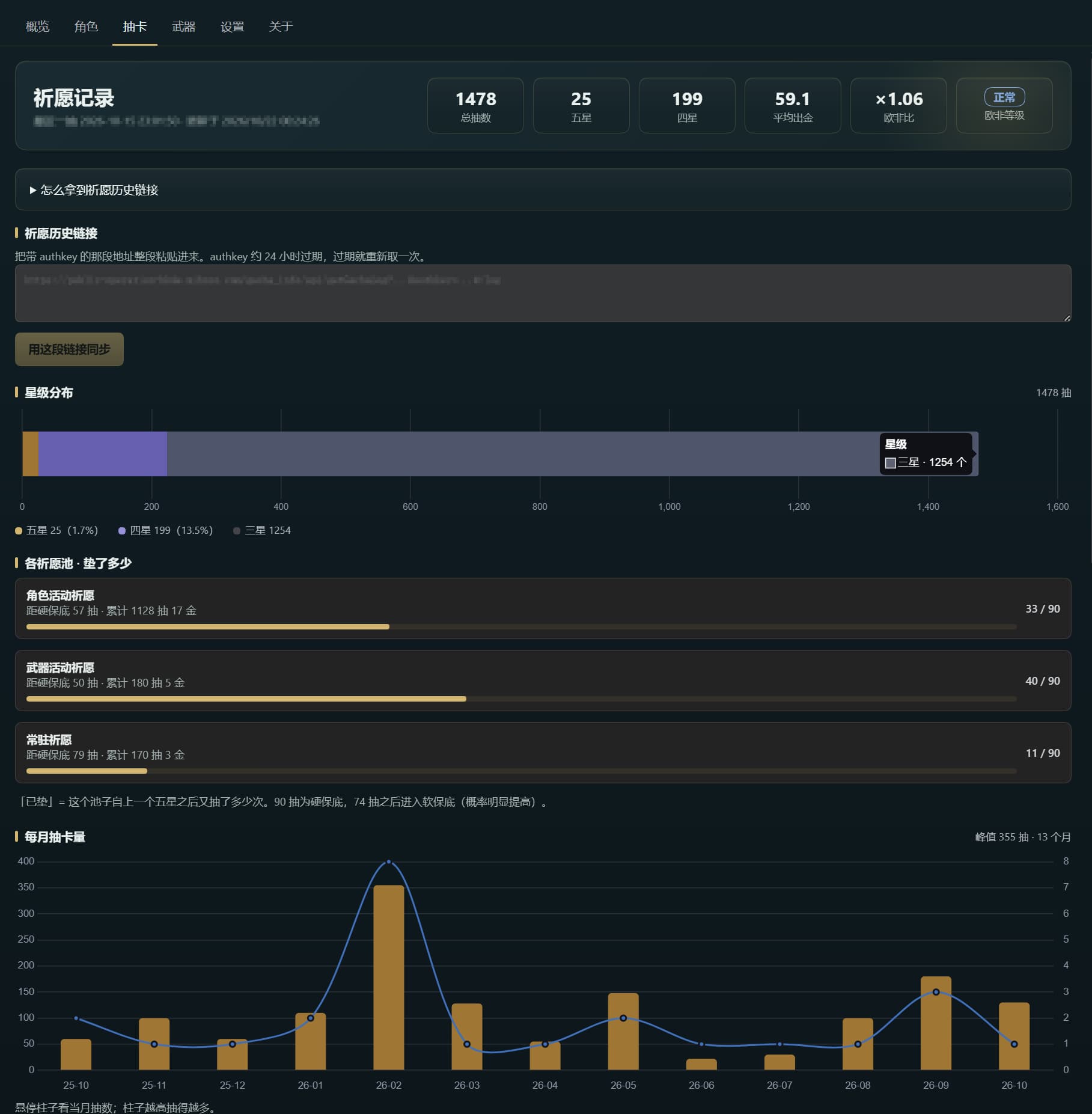Expand 怎么拿到祈愿历史链接 section
The width and height of the screenshot is (1092, 1114).
click(543, 190)
